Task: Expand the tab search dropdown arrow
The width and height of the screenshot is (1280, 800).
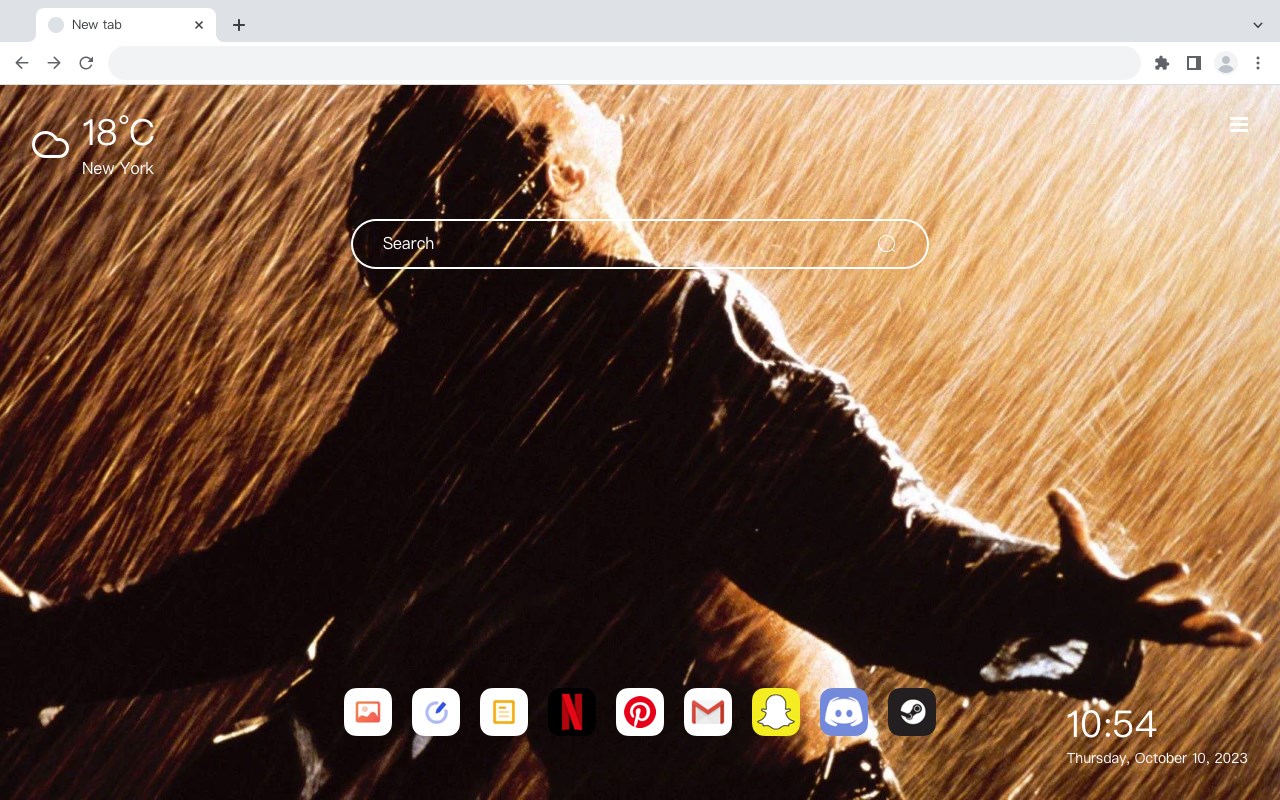Action: point(1258,25)
